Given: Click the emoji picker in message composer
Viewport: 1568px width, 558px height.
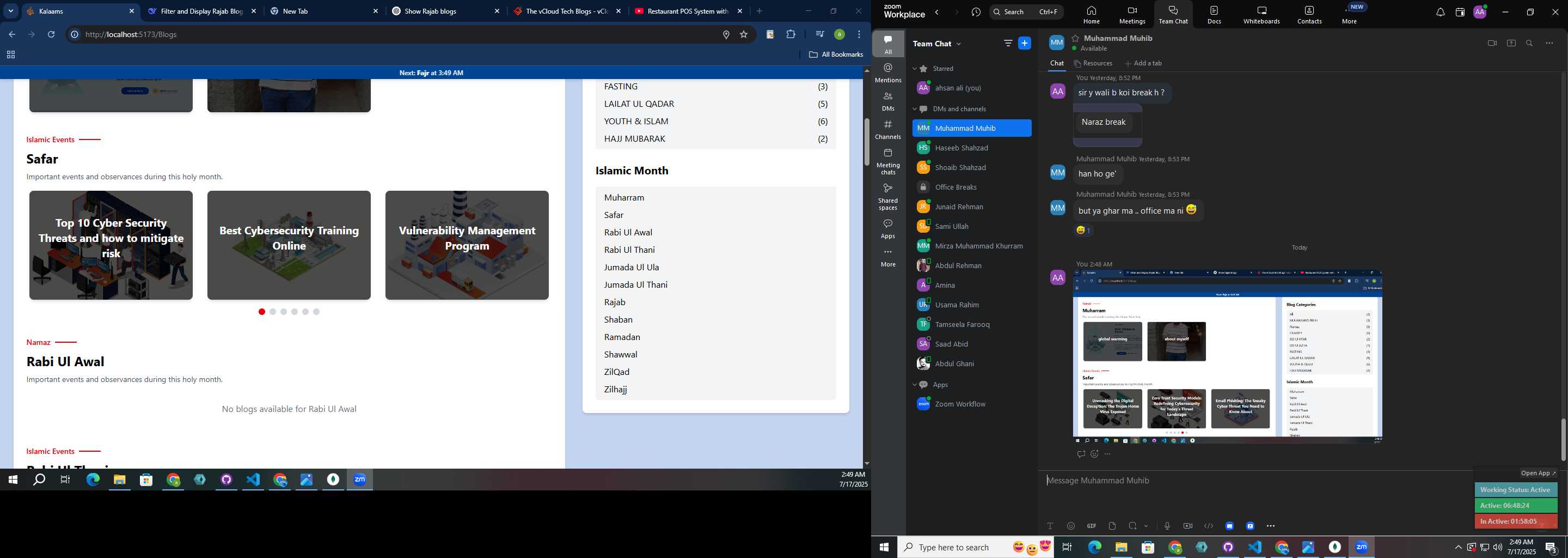Looking at the screenshot, I should click(x=1071, y=526).
